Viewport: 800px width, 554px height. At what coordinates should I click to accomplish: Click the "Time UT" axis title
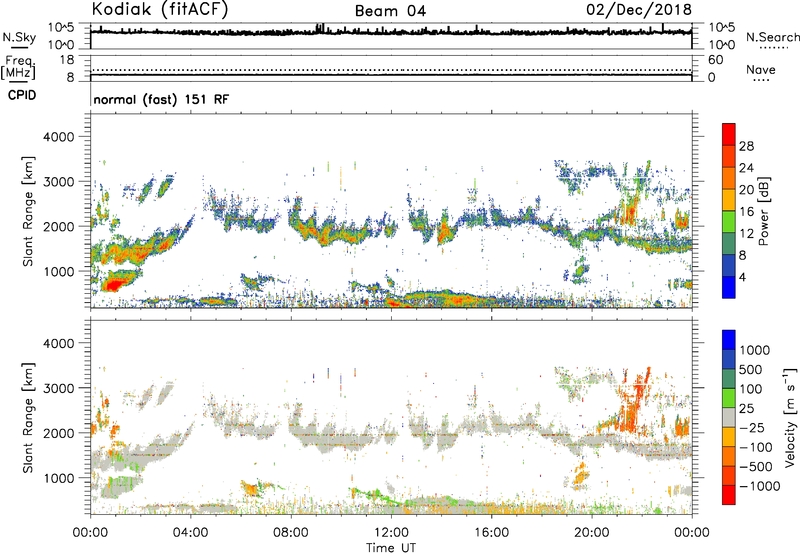pos(391,547)
